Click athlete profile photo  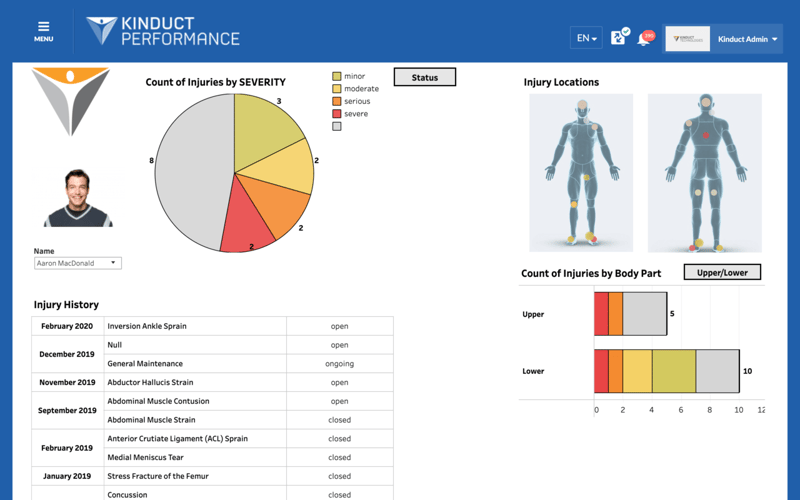pyautogui.click(x=78, y=198)
